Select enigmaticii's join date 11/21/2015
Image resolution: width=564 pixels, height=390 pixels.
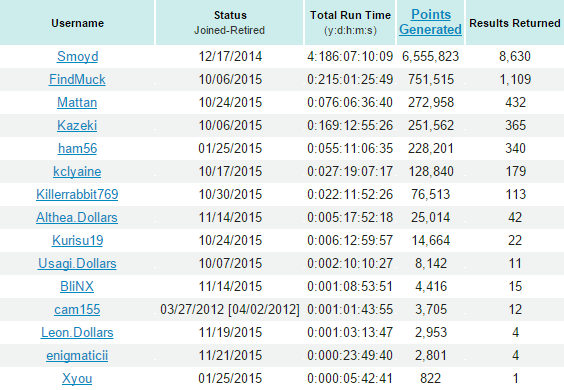[x=230, y=356]
